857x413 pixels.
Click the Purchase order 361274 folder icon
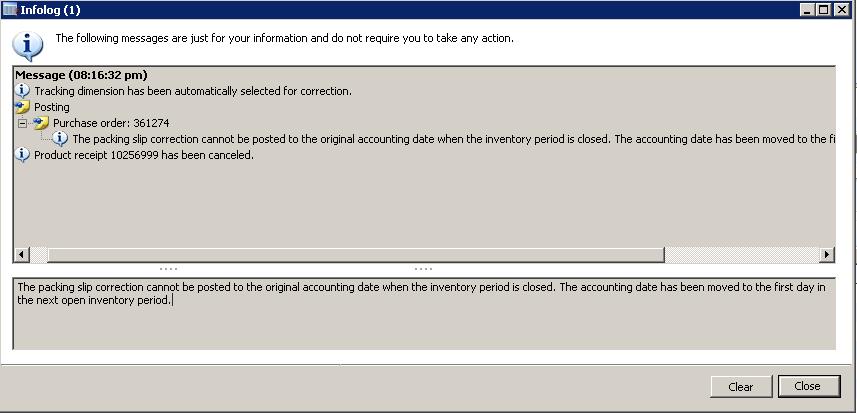coord(41,123)
